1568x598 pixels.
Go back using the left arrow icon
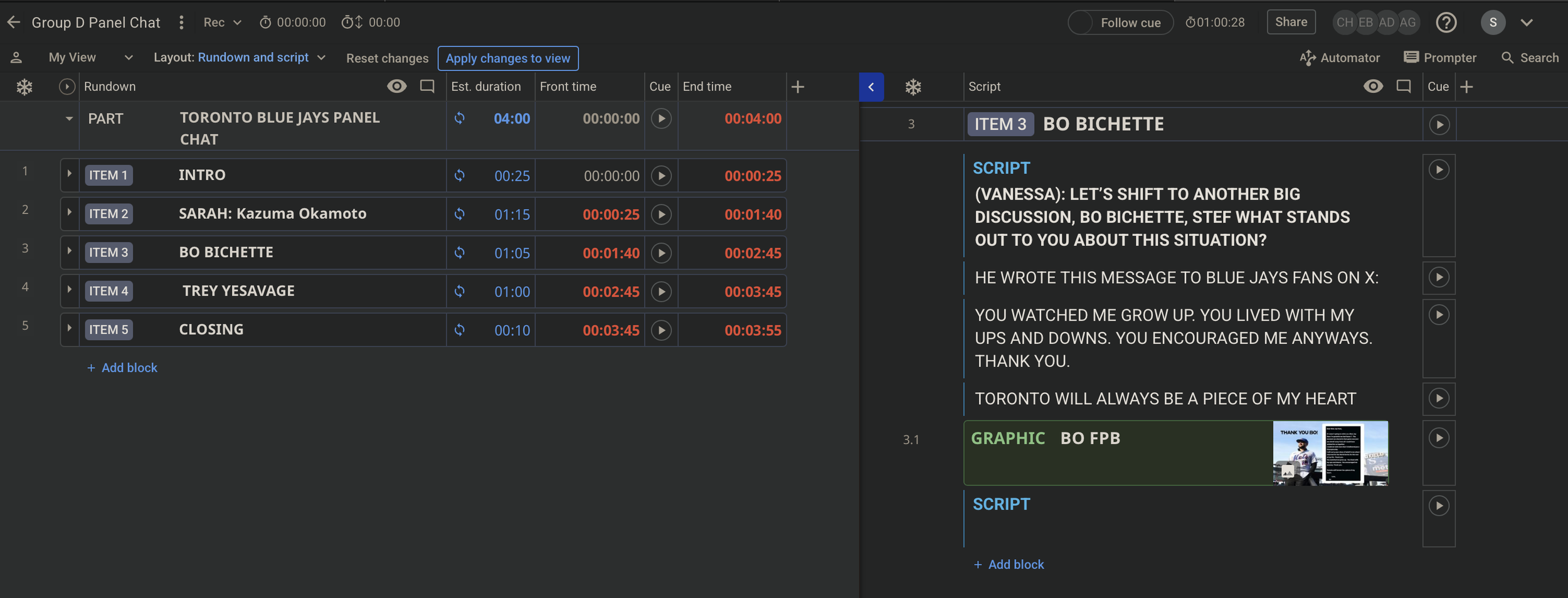point(14,23)
